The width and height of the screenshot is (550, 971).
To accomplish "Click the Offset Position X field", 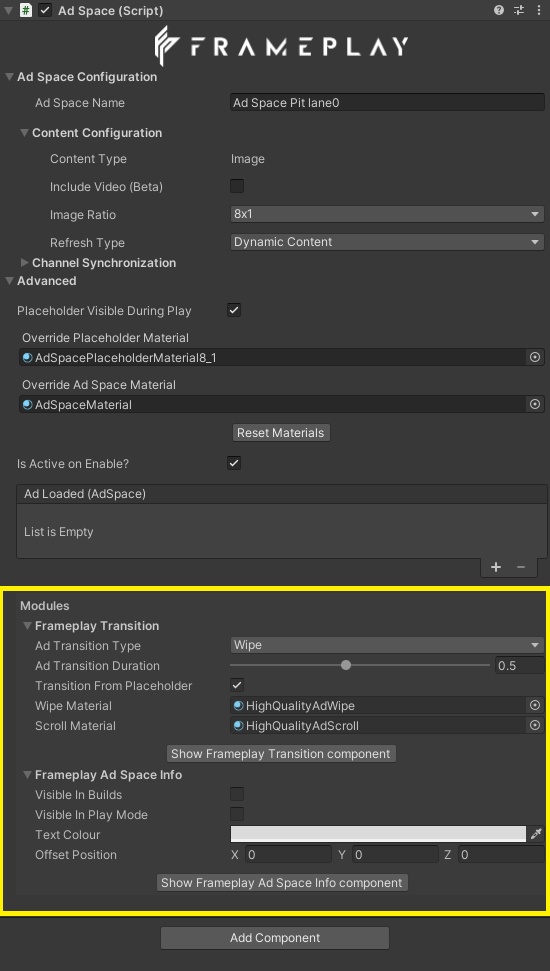I will tap(289, 855).
